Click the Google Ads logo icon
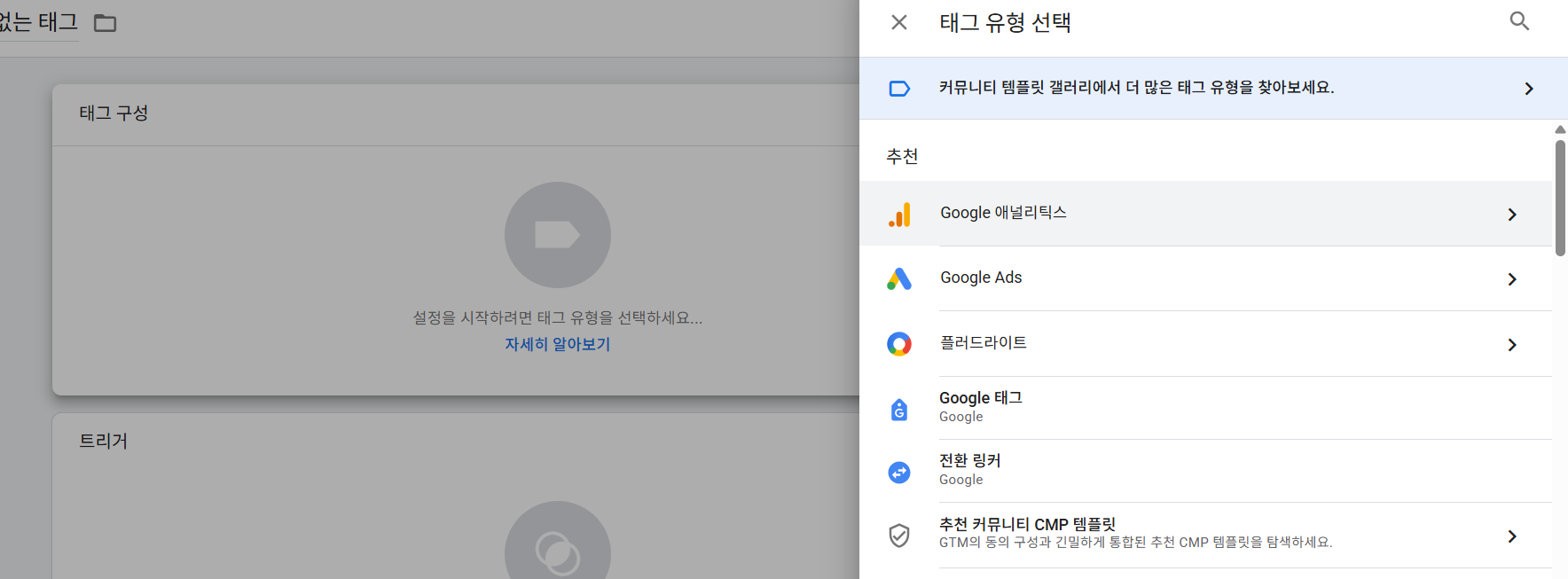Image resolution: width=1568 pixels, height=579 pixels. coord(899,279)
